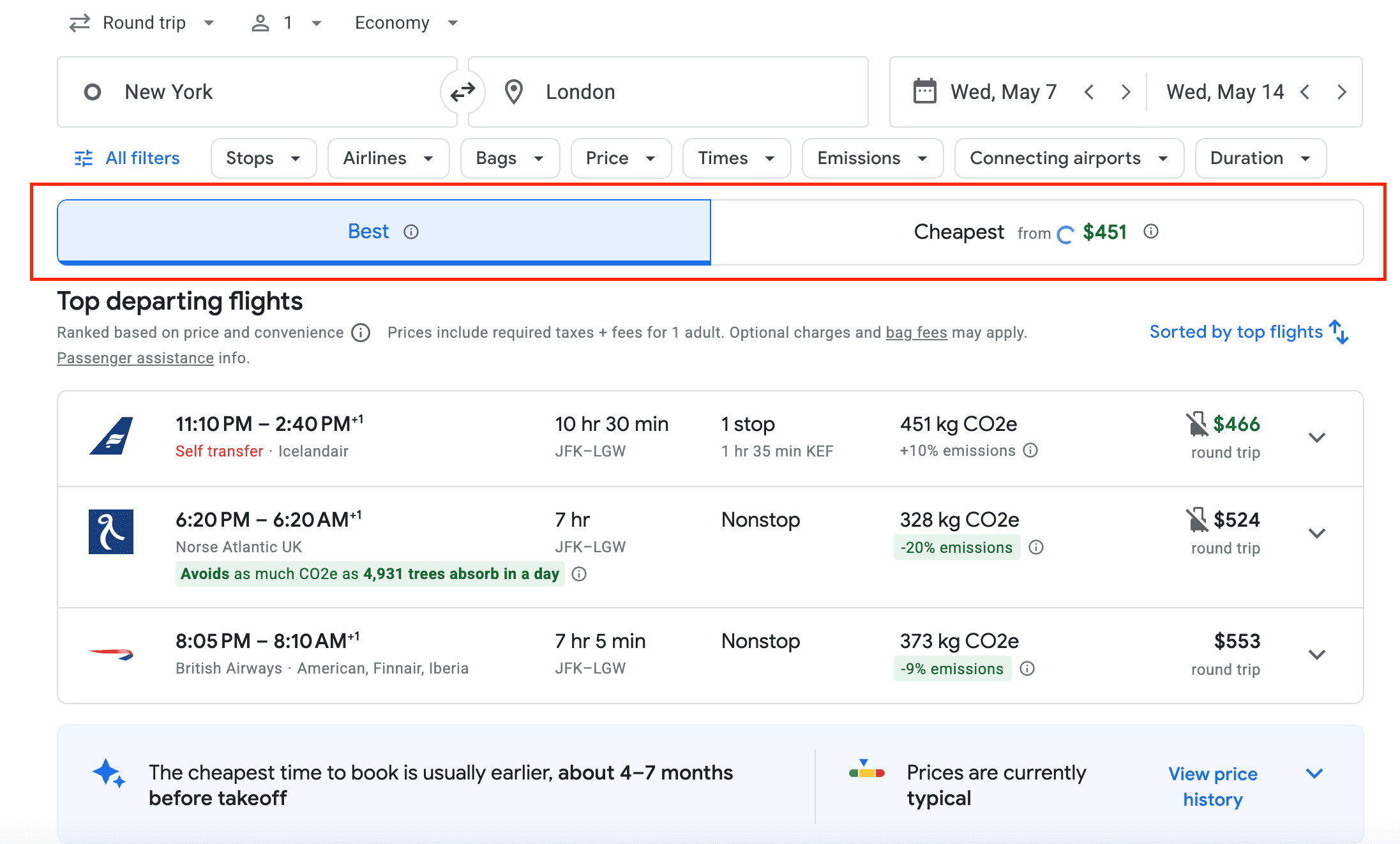1400x844 pixels.
Task: Click the All filters sliders icon
Action: pos(84,158)
